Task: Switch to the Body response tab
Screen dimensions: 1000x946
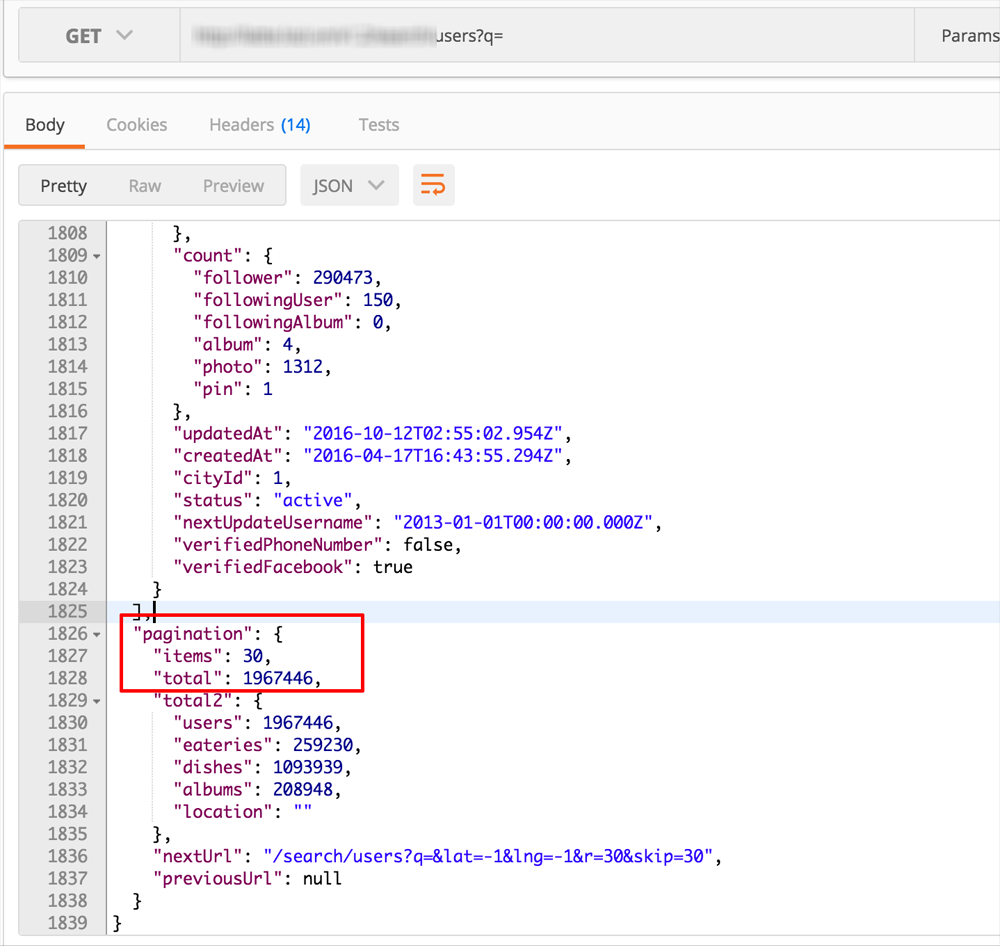Action: tap(45, 125)
